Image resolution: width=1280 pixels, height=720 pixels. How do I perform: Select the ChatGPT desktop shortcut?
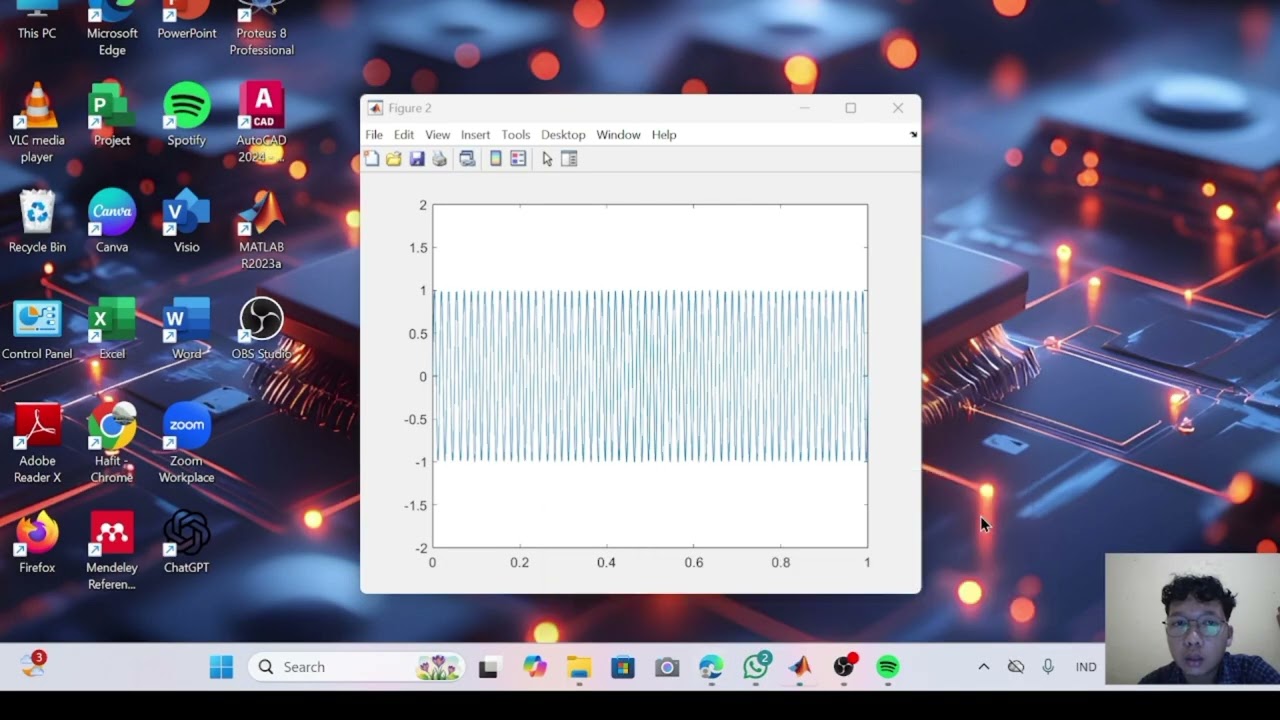pyautogui.click(x=187, y=543)
